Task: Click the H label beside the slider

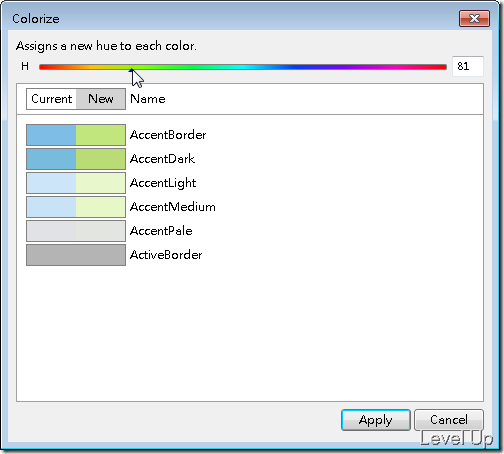Action: (25, 66)
